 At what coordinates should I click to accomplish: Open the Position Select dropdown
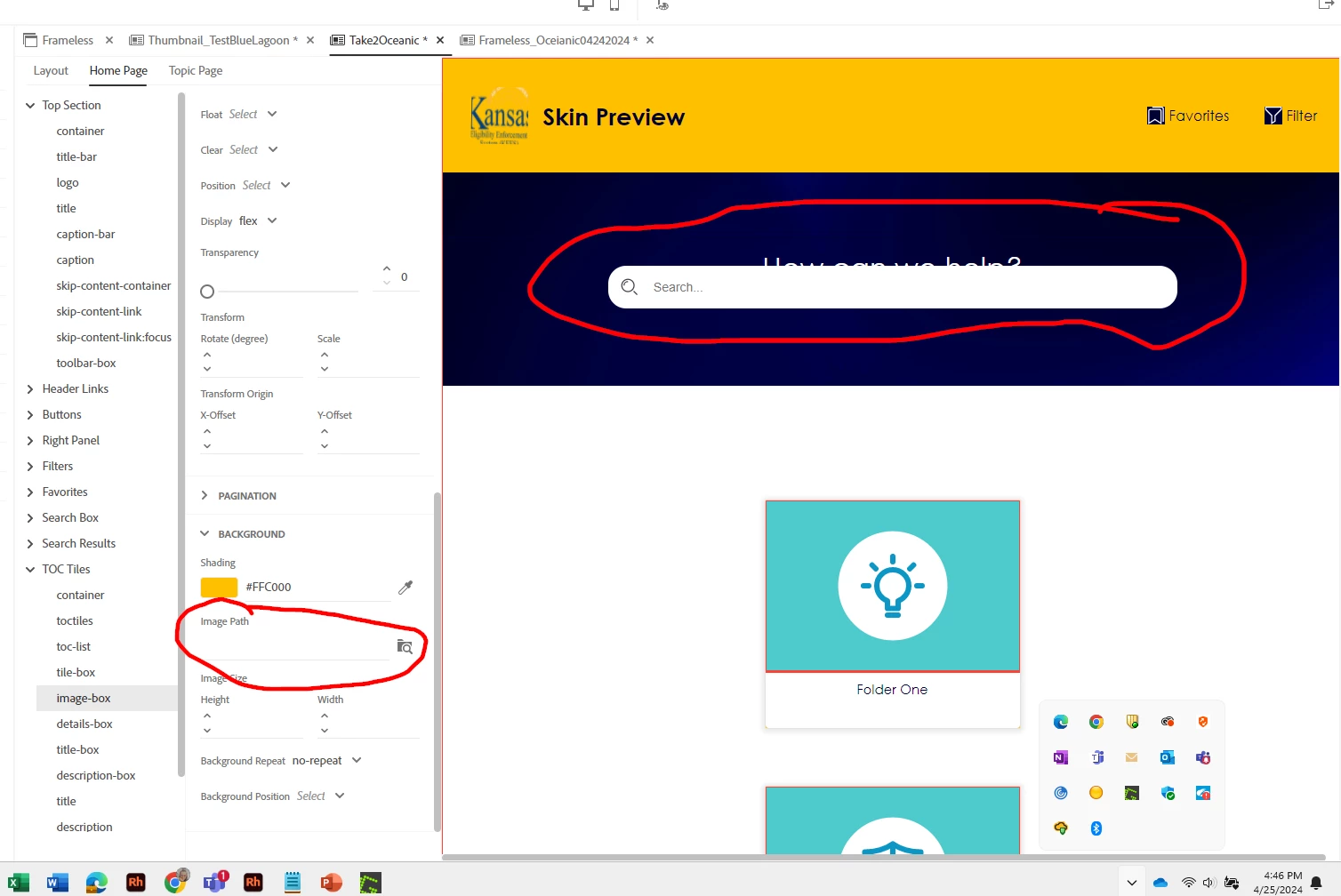click(267, 185)
